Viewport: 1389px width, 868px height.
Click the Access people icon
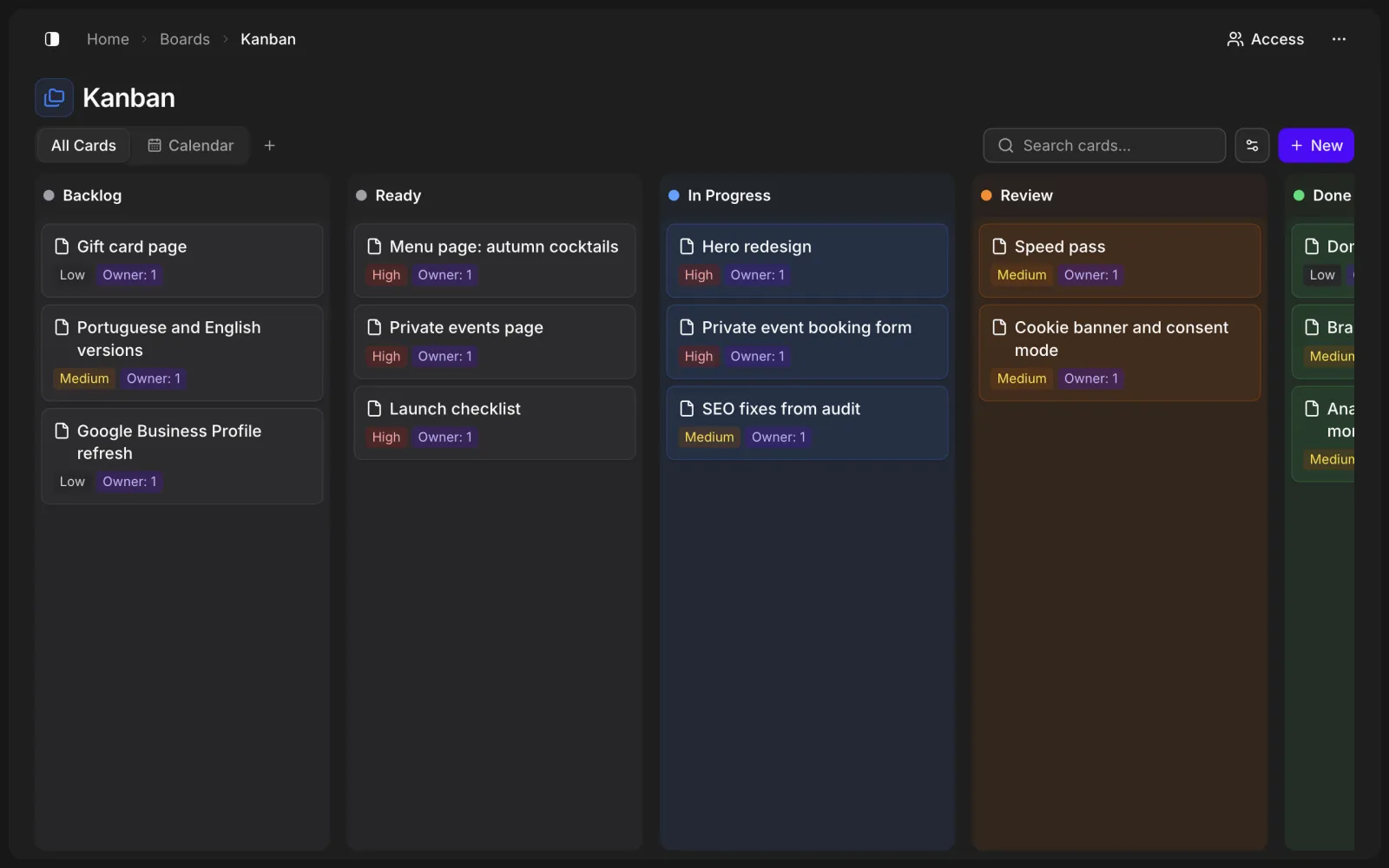1234,39
